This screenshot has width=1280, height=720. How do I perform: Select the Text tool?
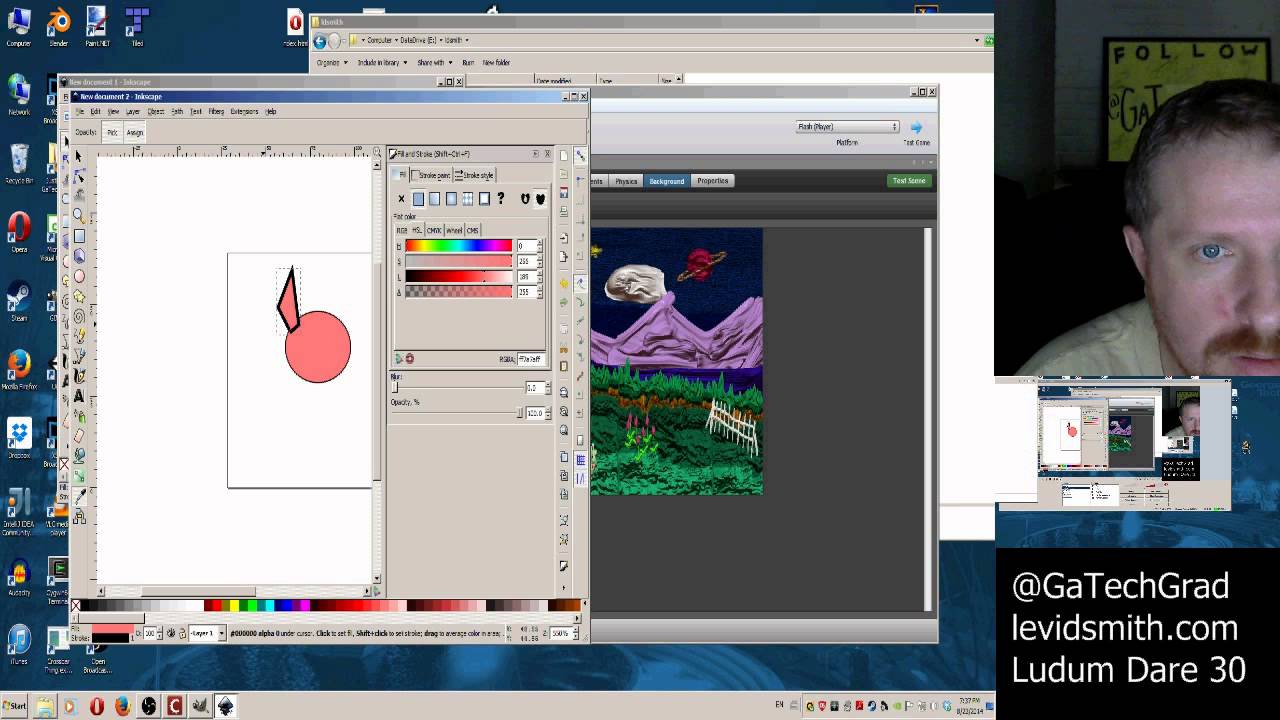79,396
